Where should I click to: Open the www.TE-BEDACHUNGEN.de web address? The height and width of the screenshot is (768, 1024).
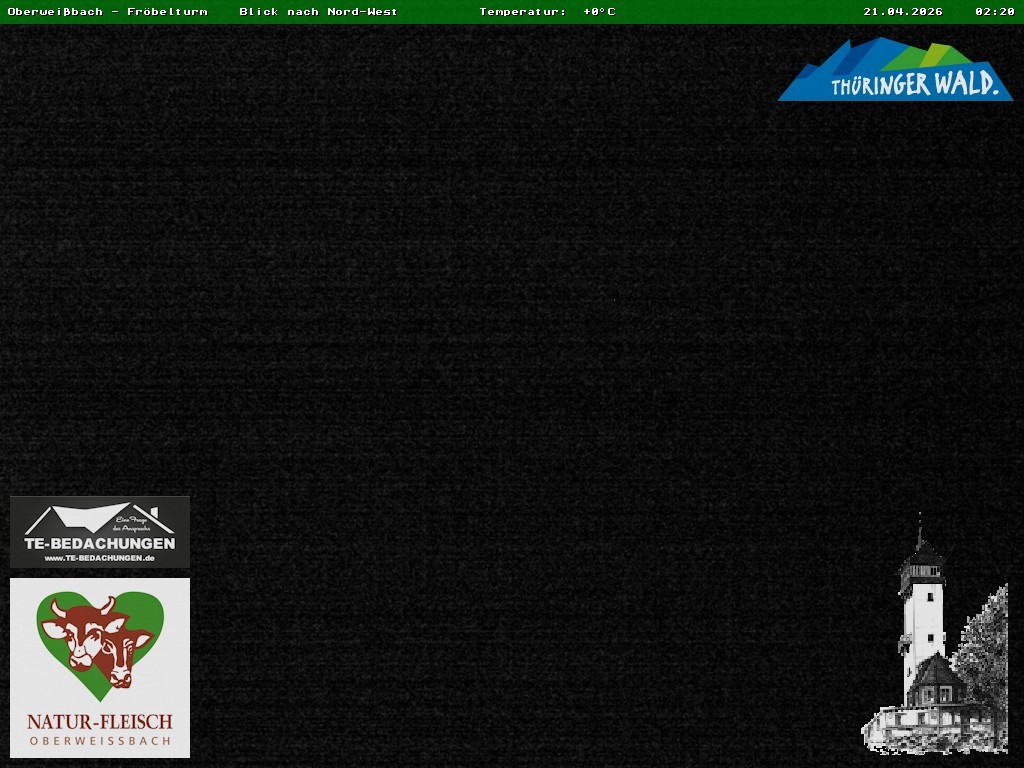point(99,558)
